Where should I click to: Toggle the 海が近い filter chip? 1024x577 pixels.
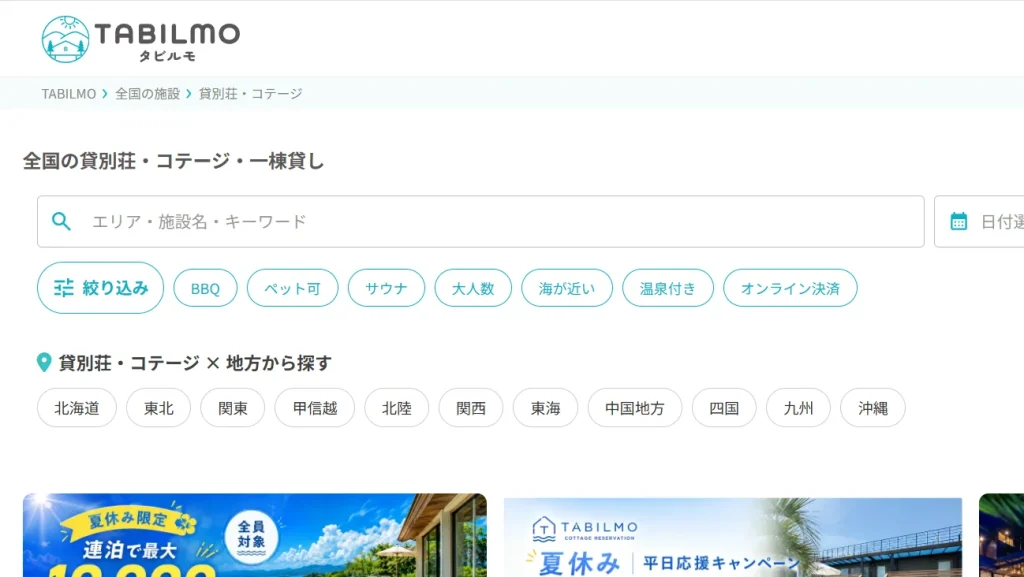567,288
